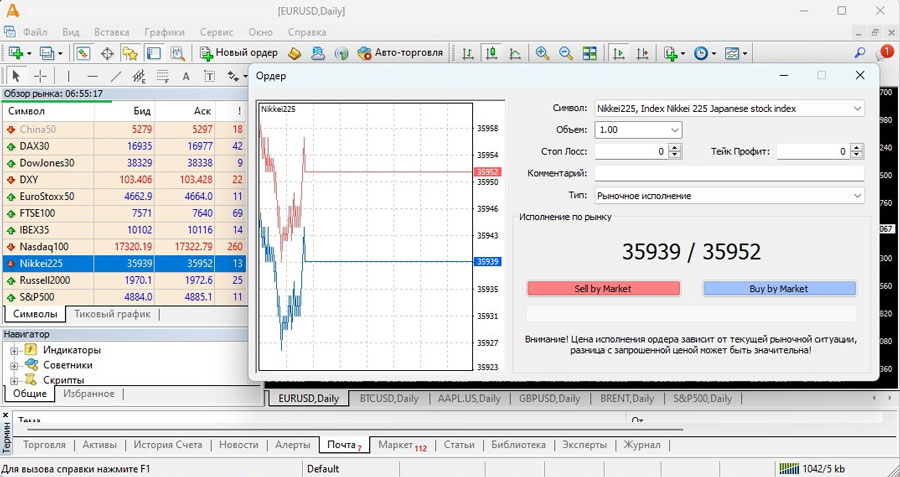This screenshot has width=900, height=477.
Task: Select the crosshair tool
Action: tap(40, 76)
